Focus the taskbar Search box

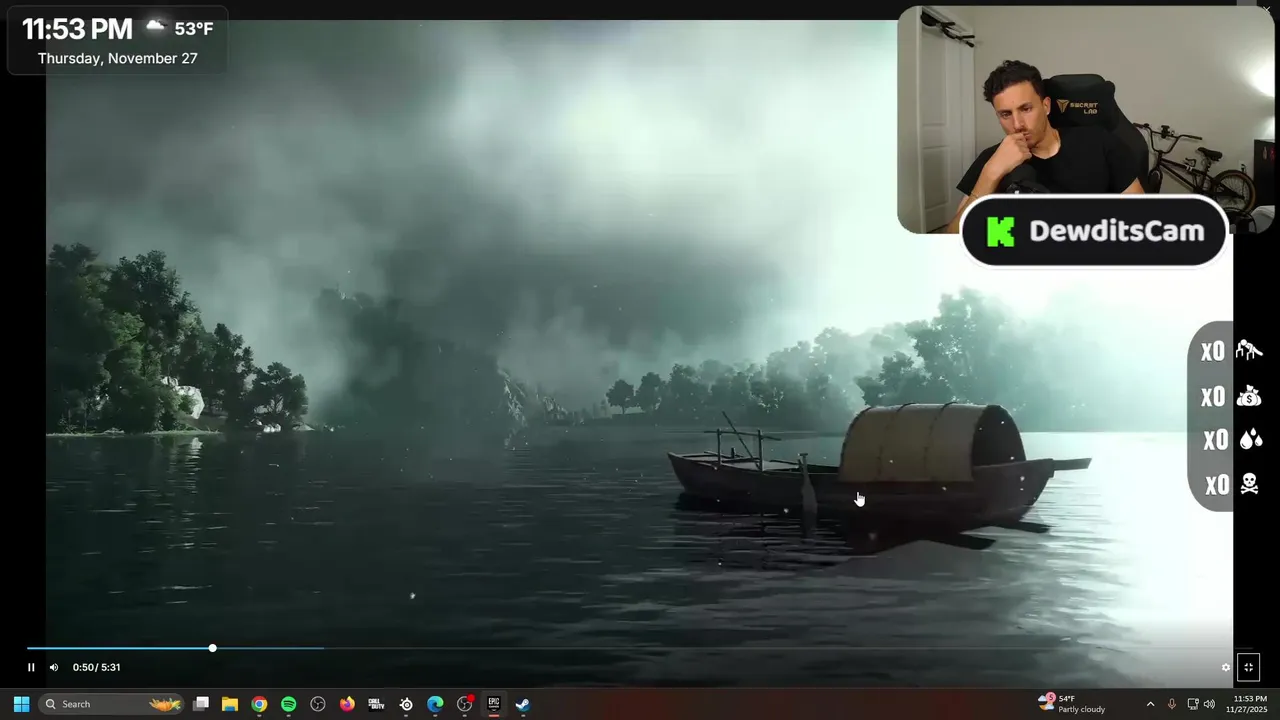pos(111,704)
